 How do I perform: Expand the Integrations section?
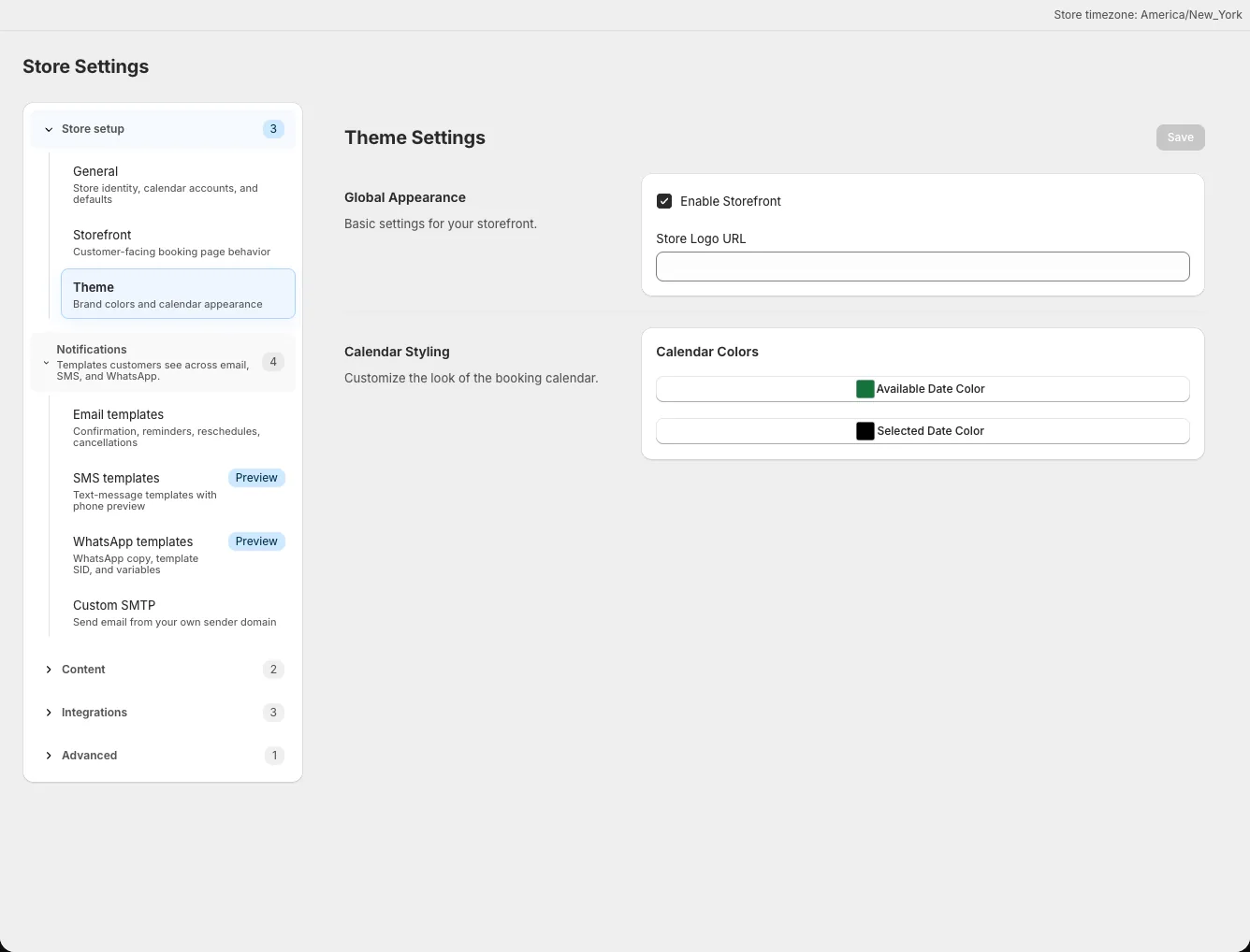pos(163,713)
